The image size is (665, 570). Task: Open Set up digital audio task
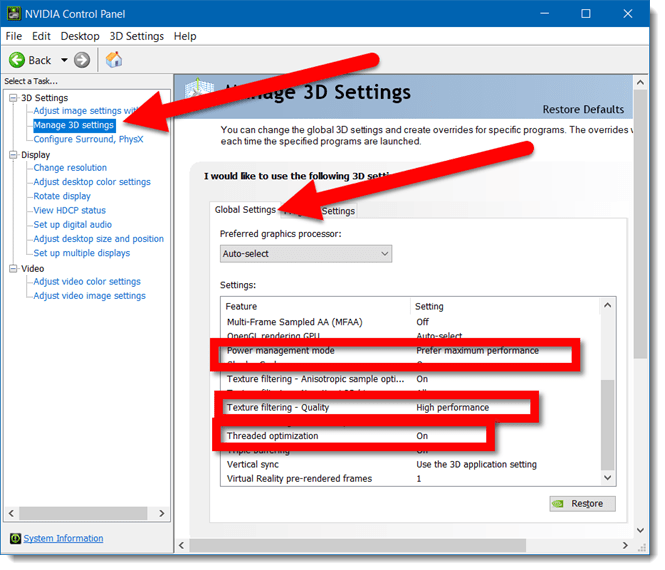coord(73,225)
